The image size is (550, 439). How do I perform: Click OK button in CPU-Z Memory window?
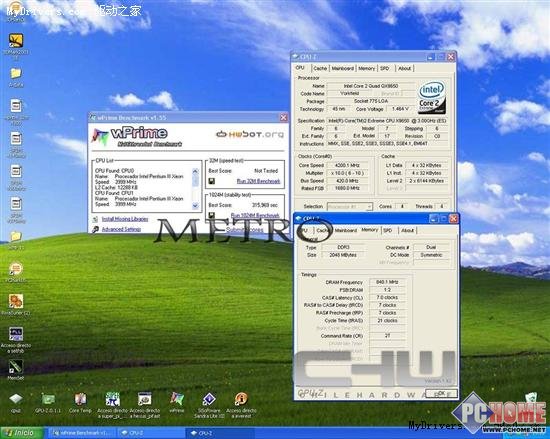coord(441,393)
